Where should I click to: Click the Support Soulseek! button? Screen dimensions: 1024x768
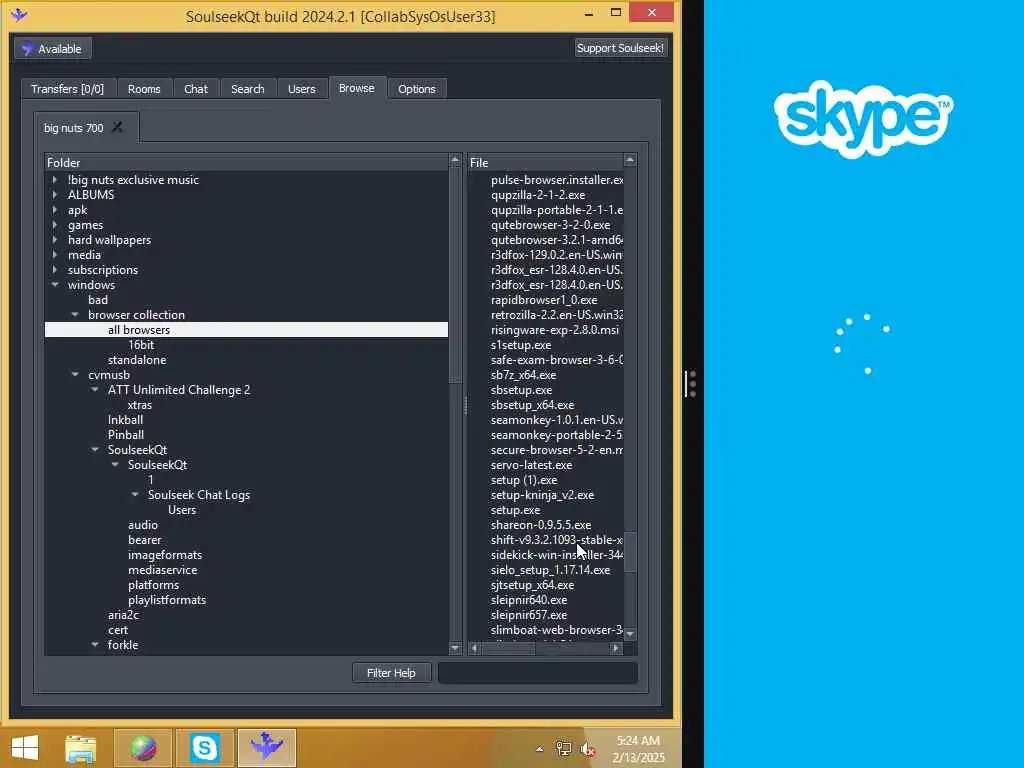[620, 48]
